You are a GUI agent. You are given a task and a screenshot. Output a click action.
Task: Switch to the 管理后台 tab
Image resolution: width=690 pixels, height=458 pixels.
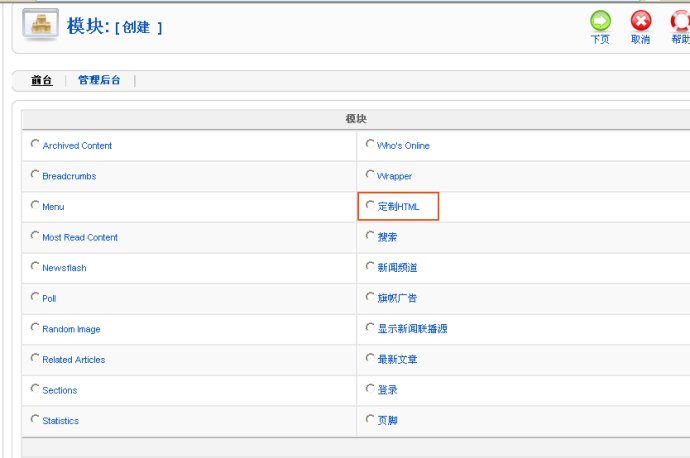click(99, 80)
